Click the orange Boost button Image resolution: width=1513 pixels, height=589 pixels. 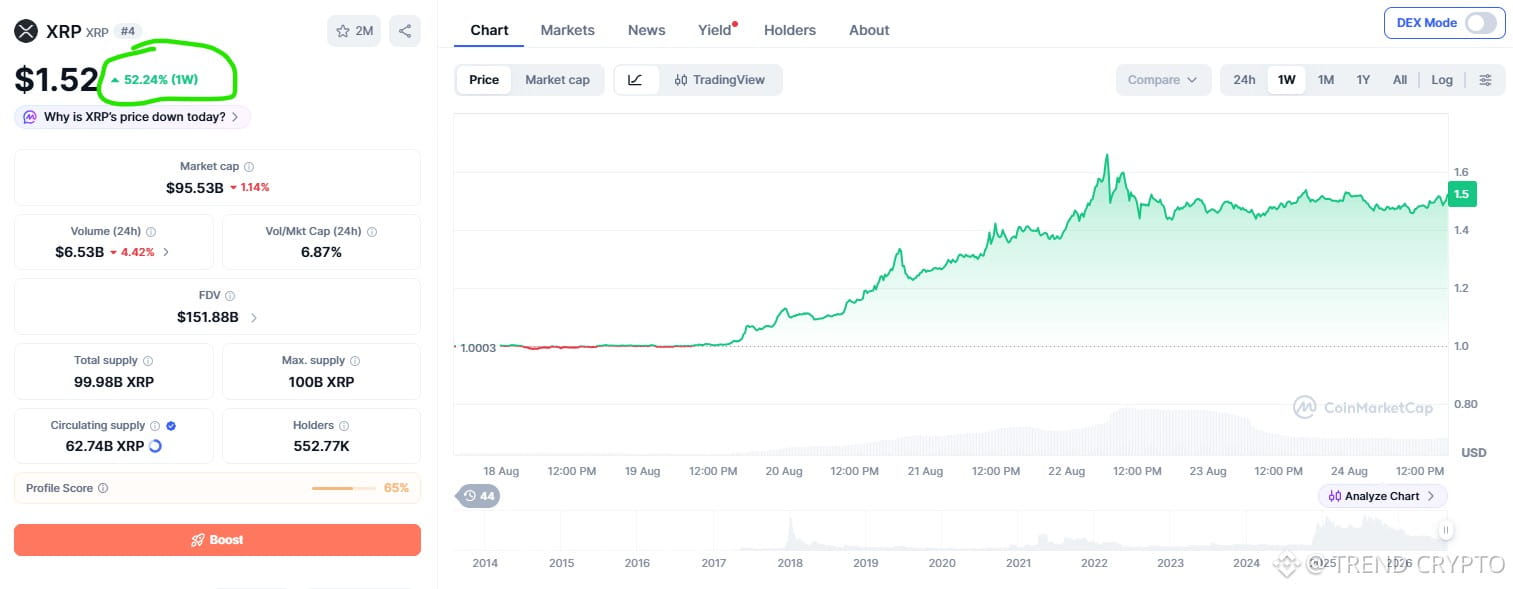click(x=217, y=540)
